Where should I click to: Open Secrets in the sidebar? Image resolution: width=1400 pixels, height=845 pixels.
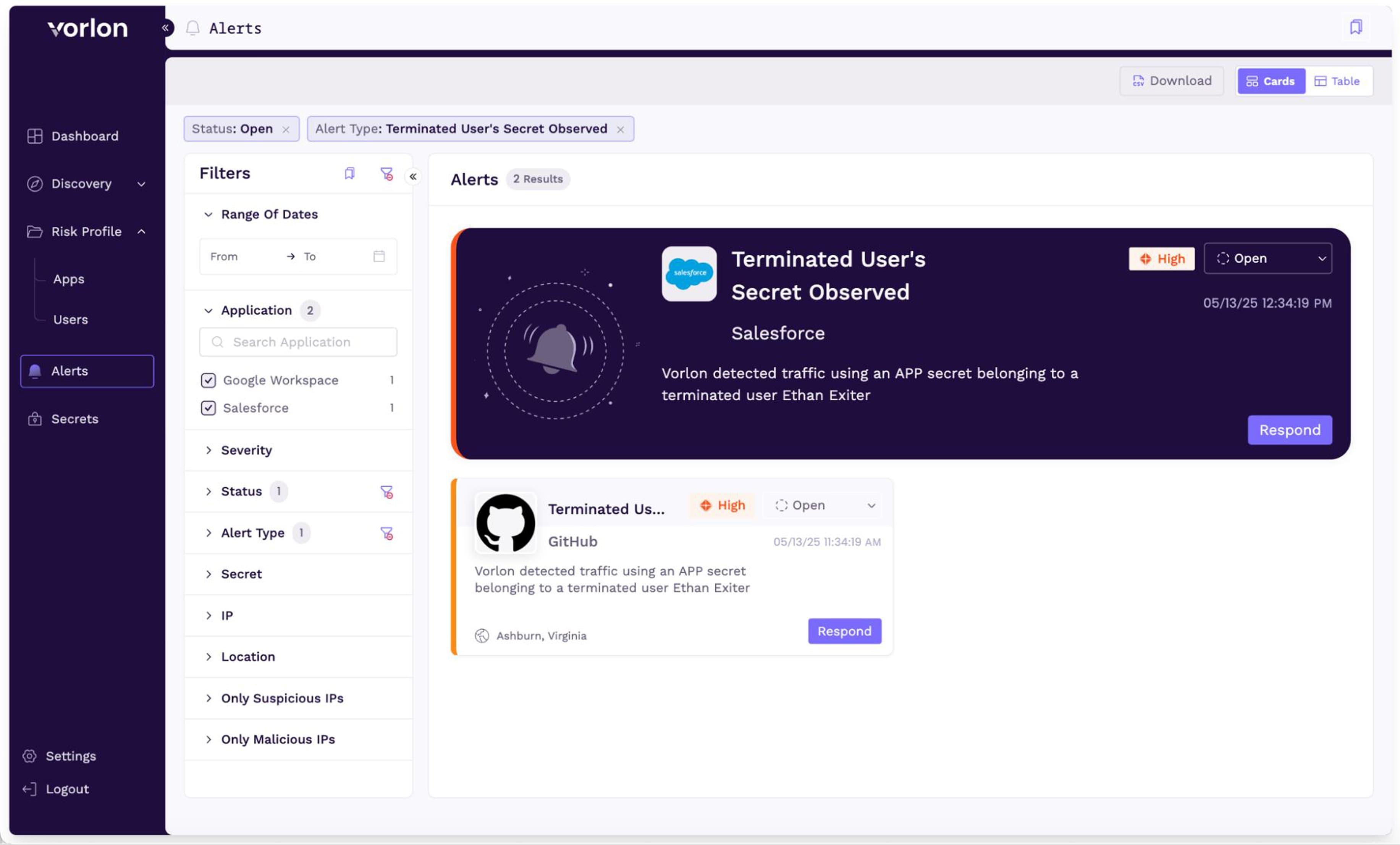(x=74, y=419)
